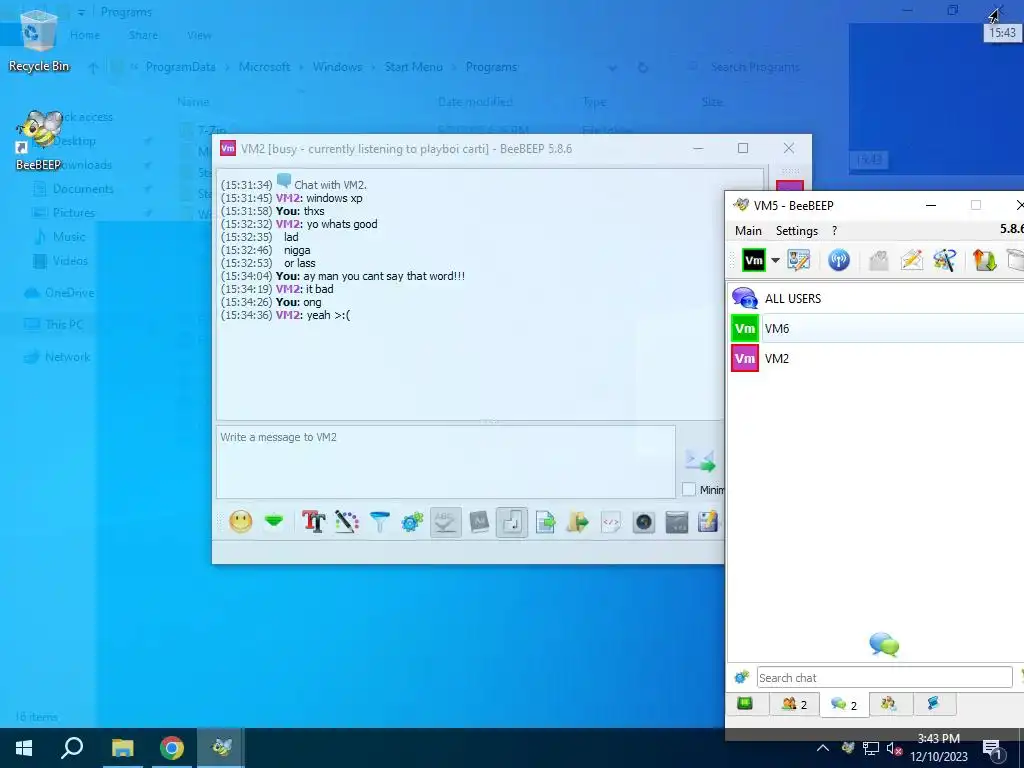Click the muted volume tray icon
Screen dimensions: 1024x768
coord(894,749)
